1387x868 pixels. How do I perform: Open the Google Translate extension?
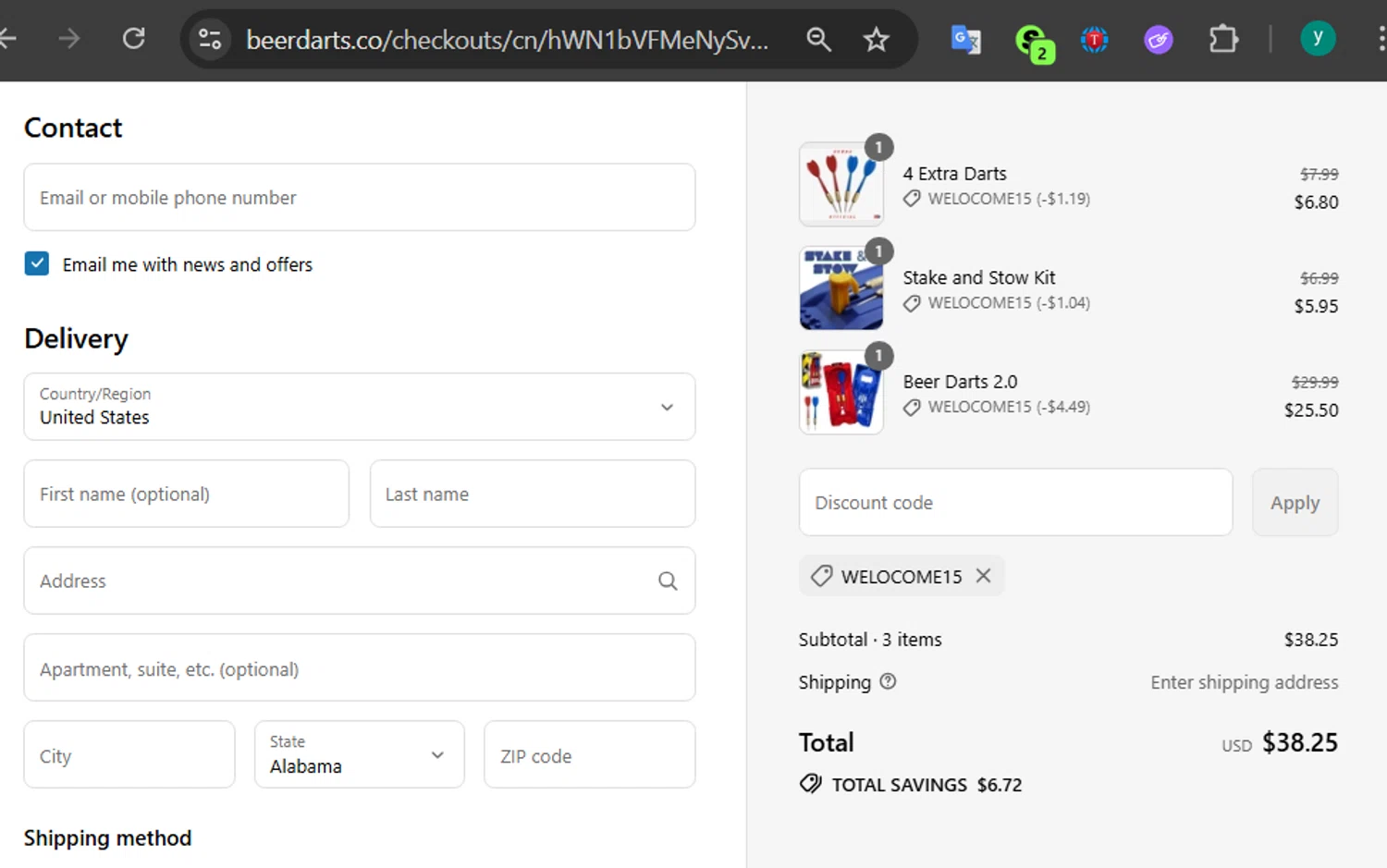pyautogui.click(x=965, y=40)
